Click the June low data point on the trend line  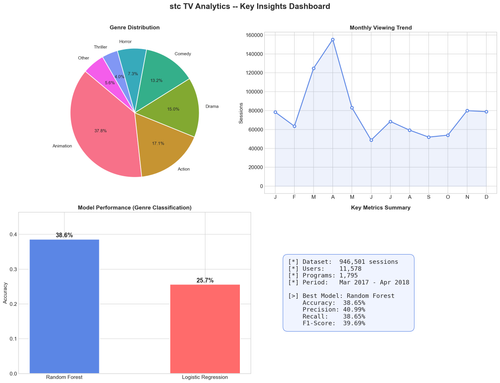(371, 140)
